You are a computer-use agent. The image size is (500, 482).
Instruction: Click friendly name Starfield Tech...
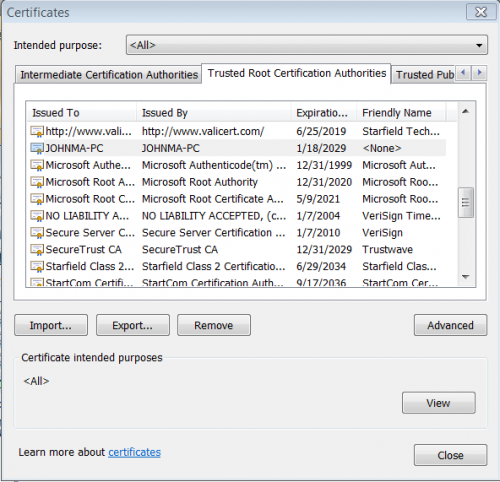pos(401,131)
